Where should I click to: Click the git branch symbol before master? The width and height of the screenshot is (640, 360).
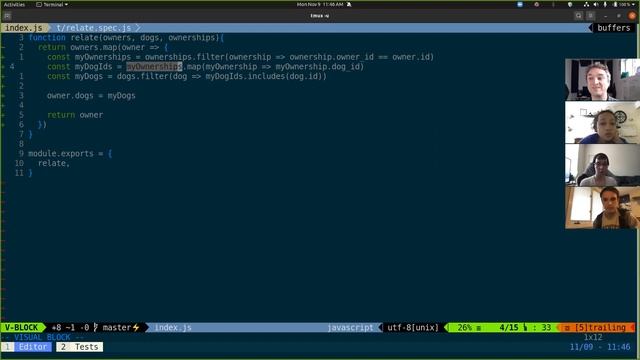coord(96,327)
